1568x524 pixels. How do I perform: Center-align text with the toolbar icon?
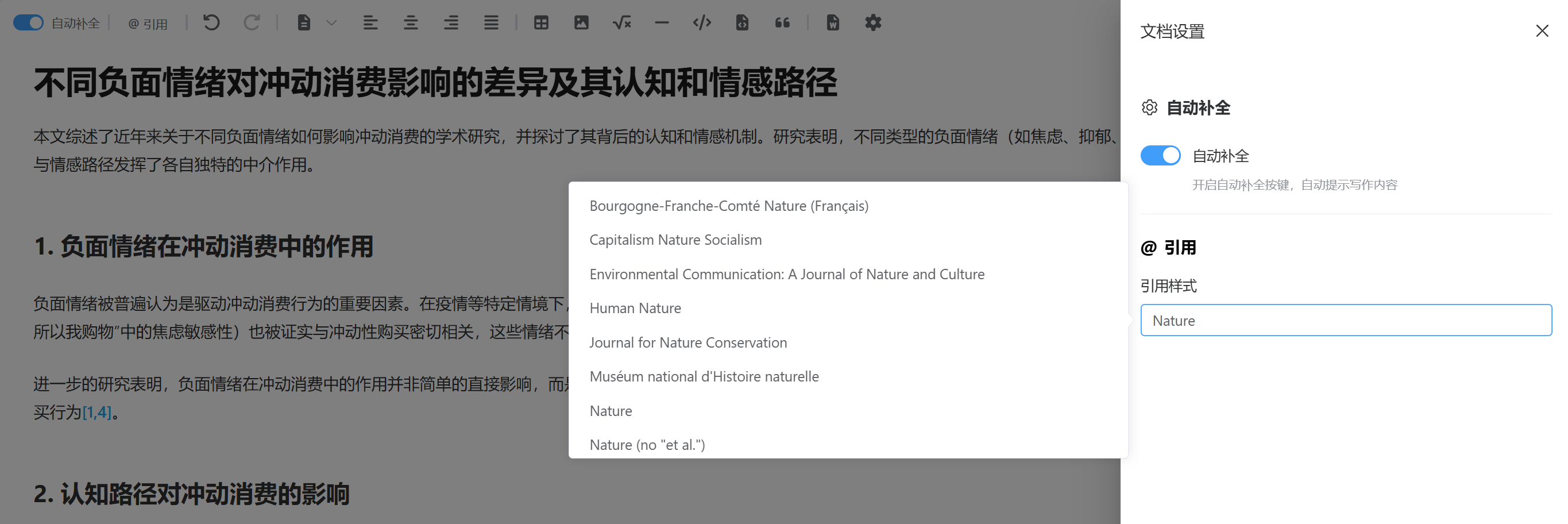coord(411,23)
